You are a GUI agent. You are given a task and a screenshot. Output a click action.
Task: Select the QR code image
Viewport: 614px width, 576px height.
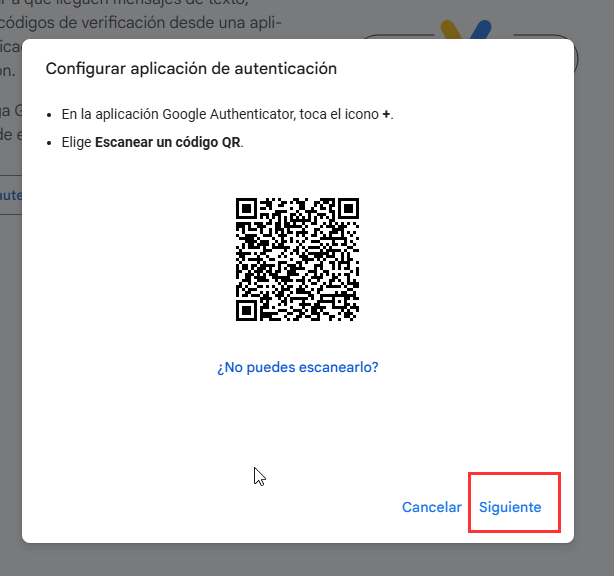(x=297, y=259)
